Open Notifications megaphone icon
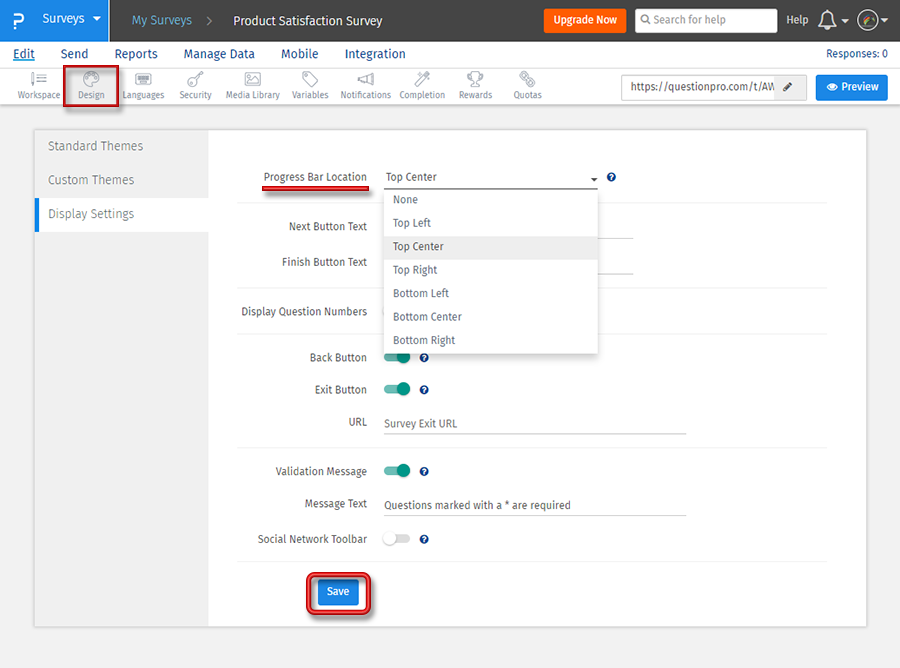Image resolution: width=900 pixels, height=668 pixels. (365, 85)
